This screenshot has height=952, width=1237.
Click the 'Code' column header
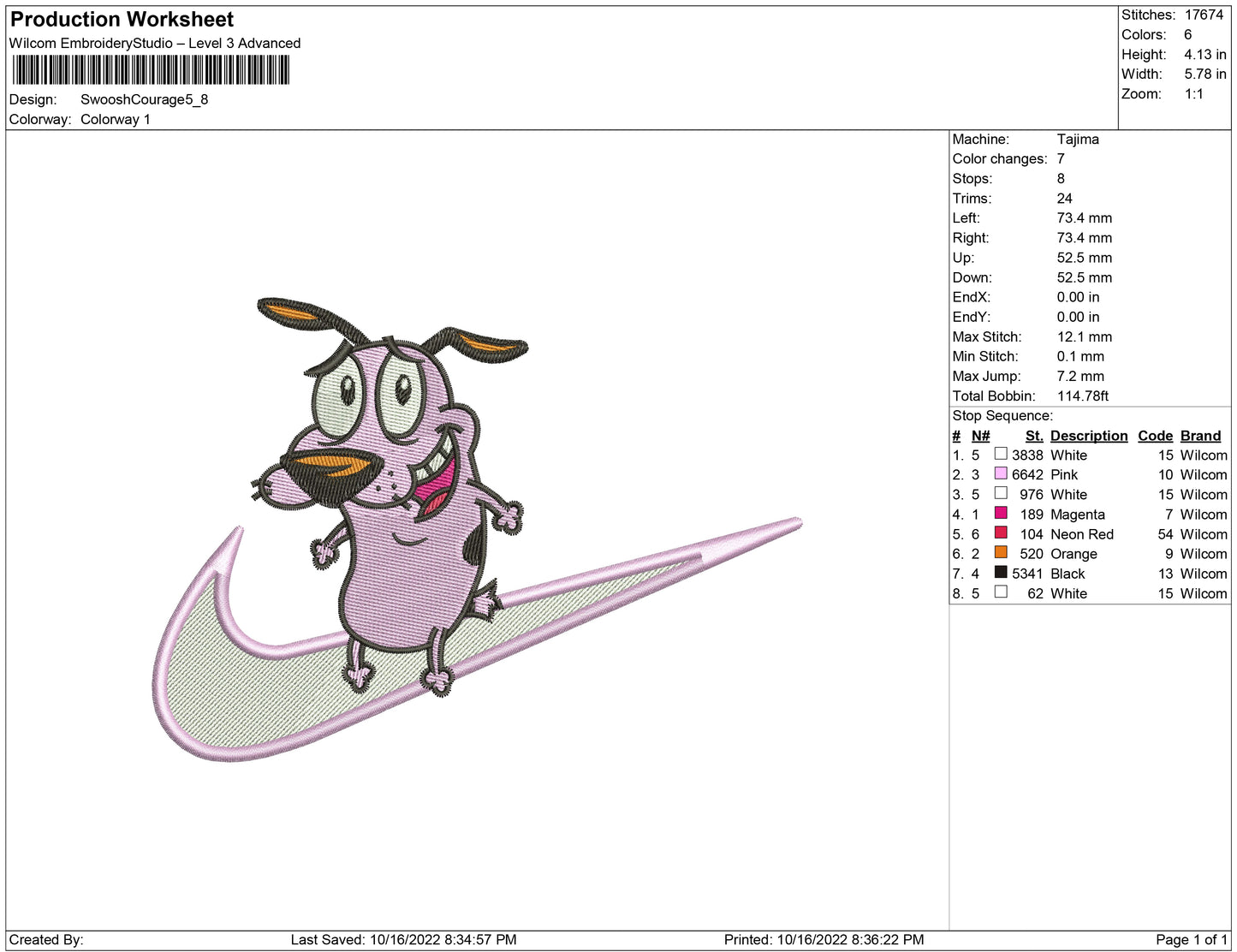click(x=1156, y=436)
